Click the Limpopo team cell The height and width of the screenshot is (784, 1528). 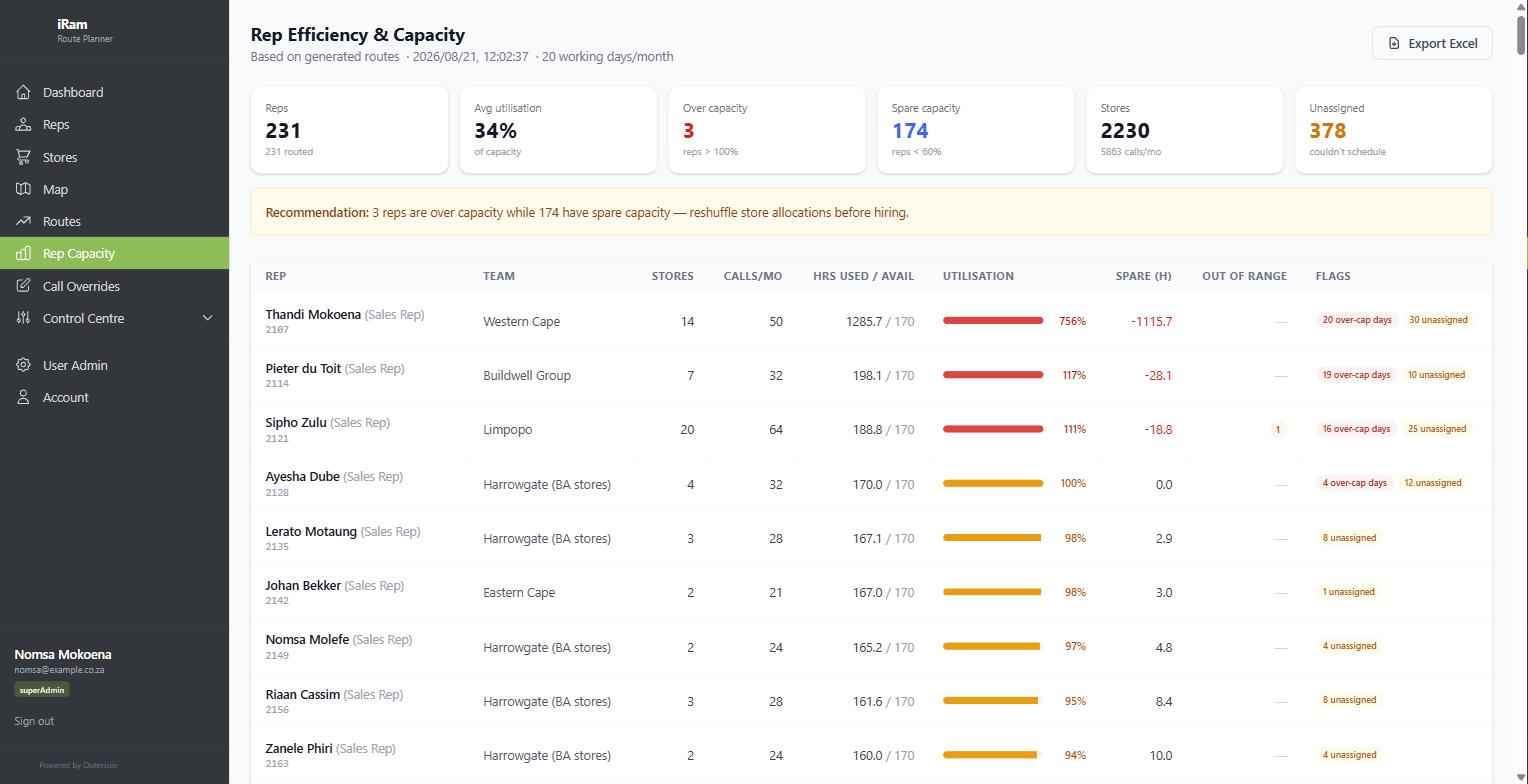pyautogui.click(x=507, y=429)
